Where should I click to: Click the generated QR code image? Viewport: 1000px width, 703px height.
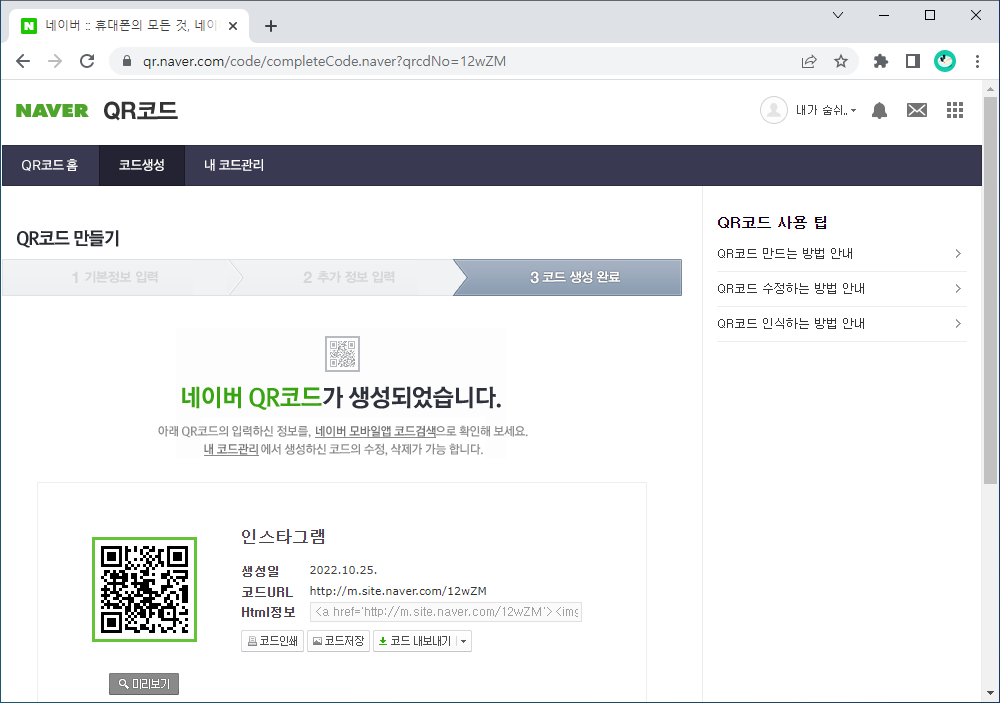pyautogui.click(x=145, y=589)
